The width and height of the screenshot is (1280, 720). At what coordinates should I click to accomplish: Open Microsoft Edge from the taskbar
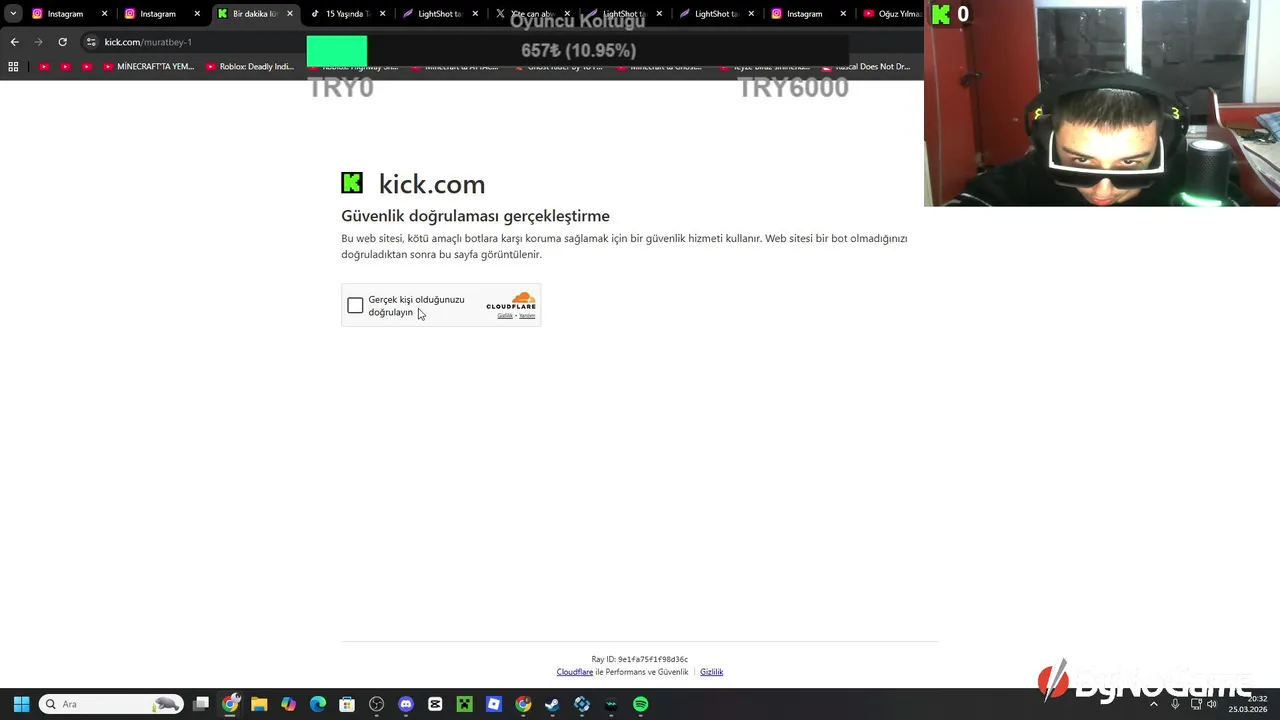point(318,704)
